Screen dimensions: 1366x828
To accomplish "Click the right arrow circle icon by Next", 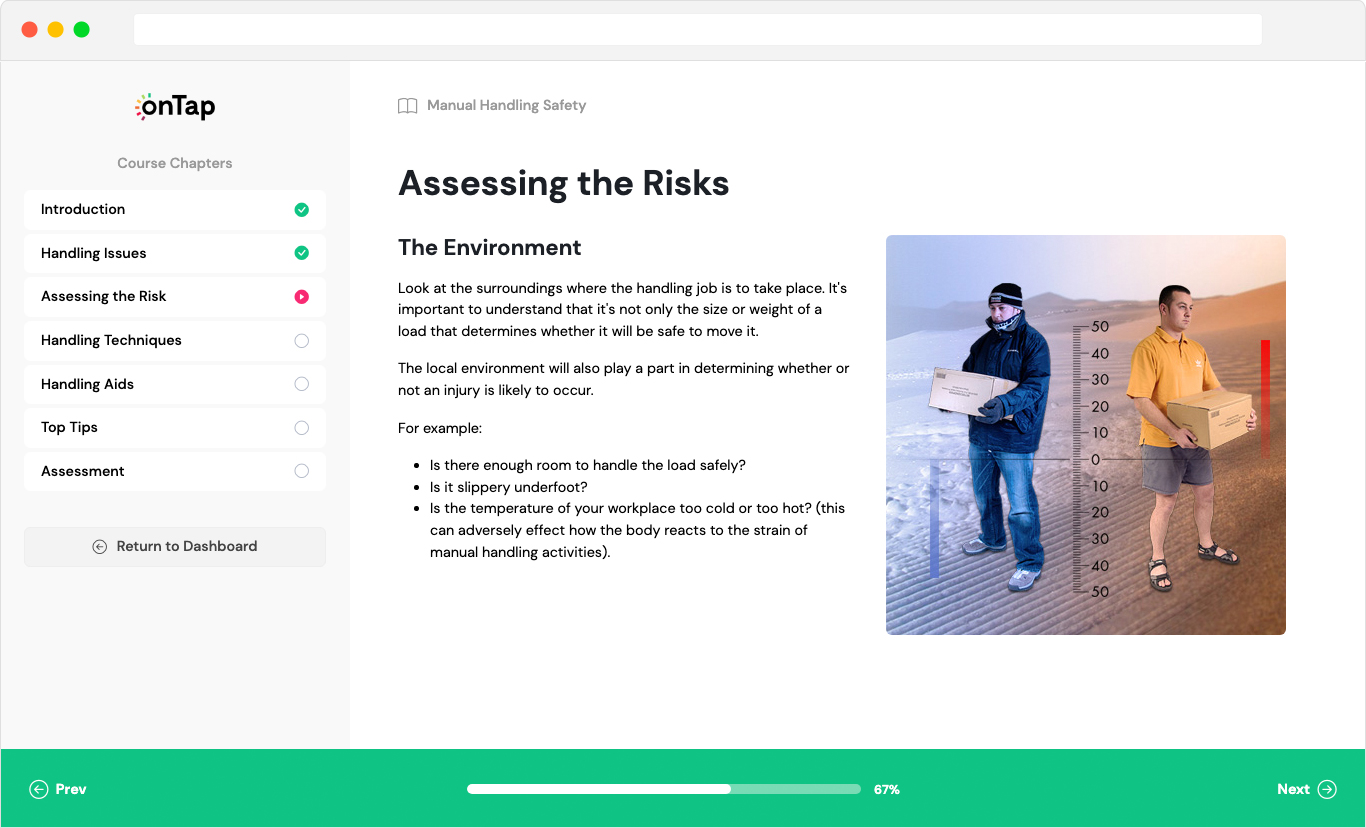I will click(1327, 789).
